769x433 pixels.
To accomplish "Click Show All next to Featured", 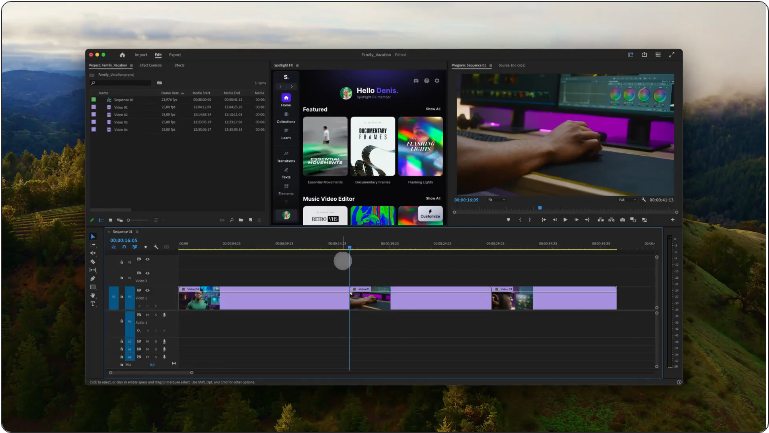I will 432,109.
